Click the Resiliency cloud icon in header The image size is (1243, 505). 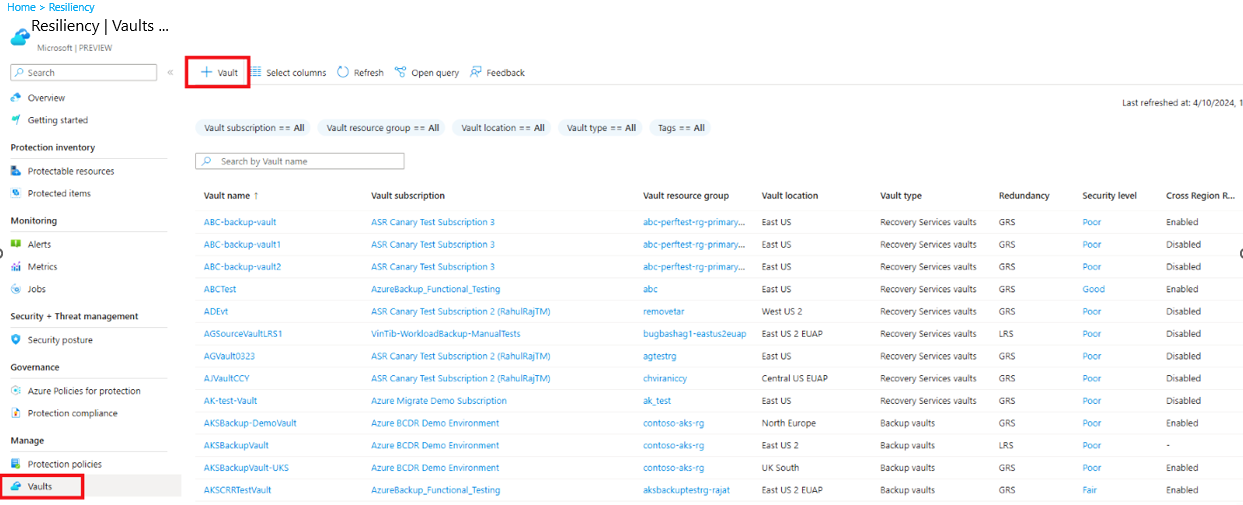click(x=20, y=37)
